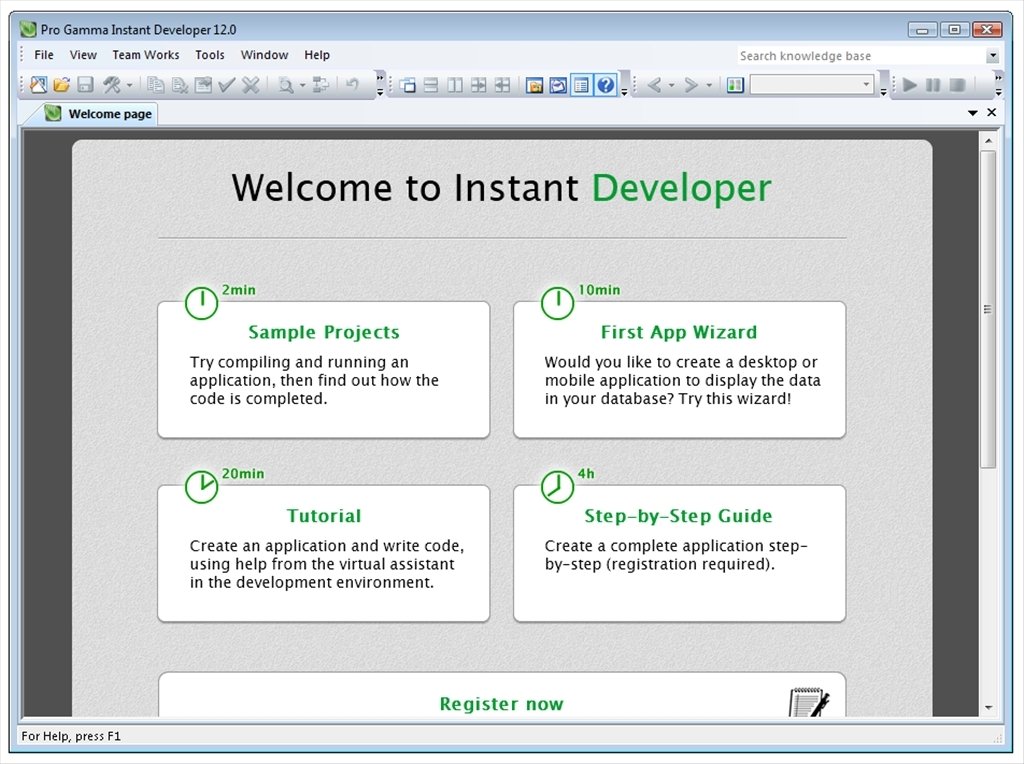
Task: Click the document with X icon
Action: [180, 85]
